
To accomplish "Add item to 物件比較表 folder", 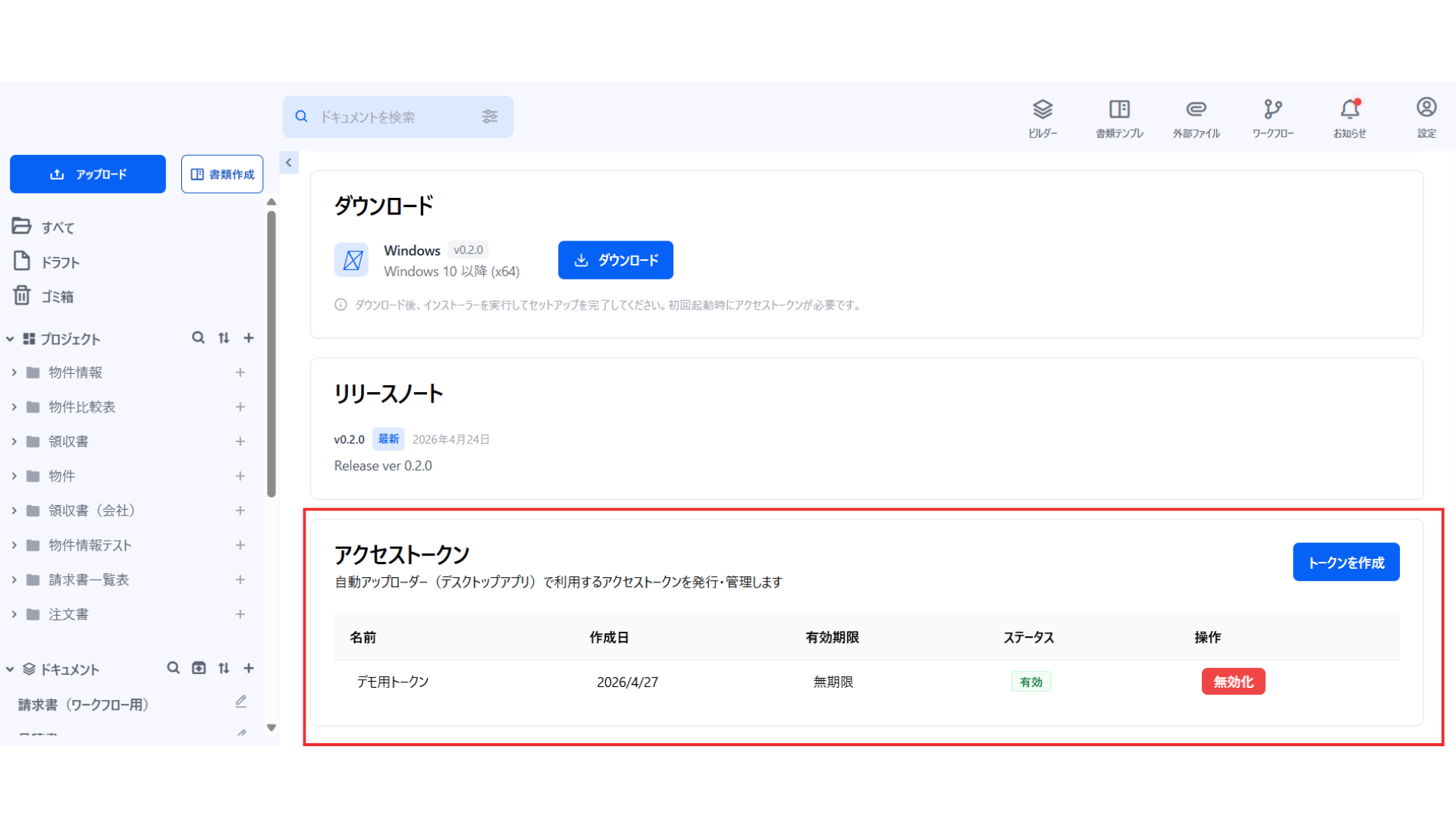I will tap(240, 407).
